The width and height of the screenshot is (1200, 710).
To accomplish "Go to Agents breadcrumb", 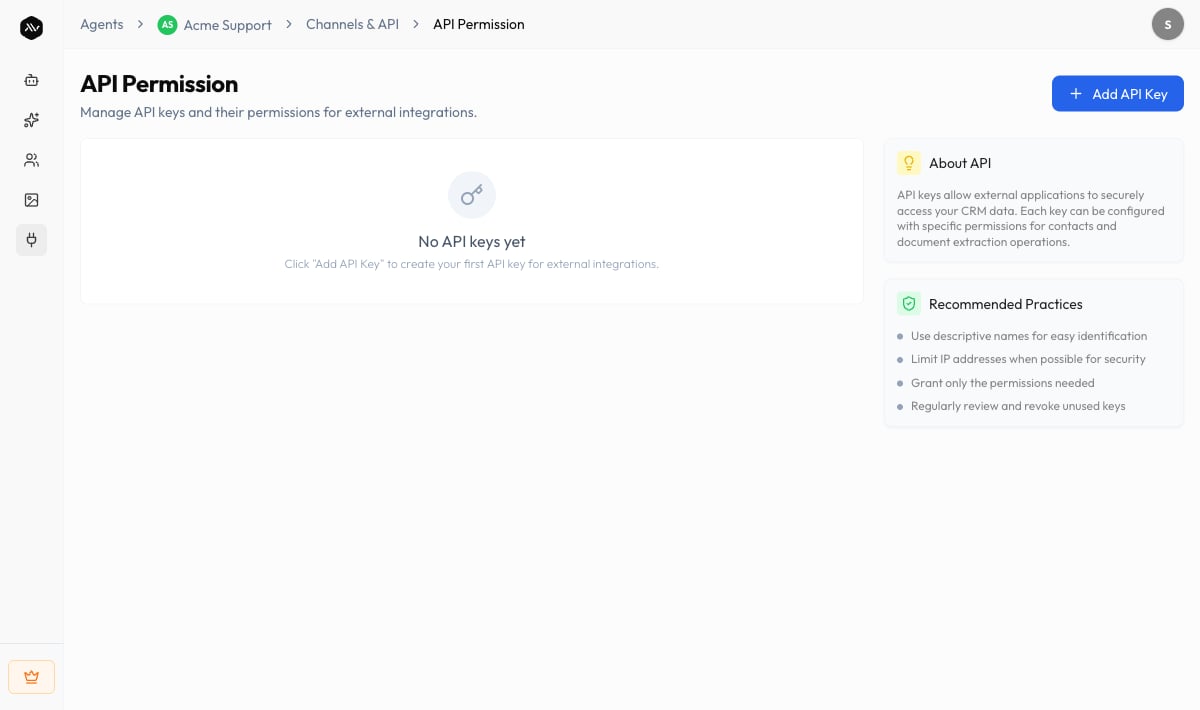I will pos(102,24).
